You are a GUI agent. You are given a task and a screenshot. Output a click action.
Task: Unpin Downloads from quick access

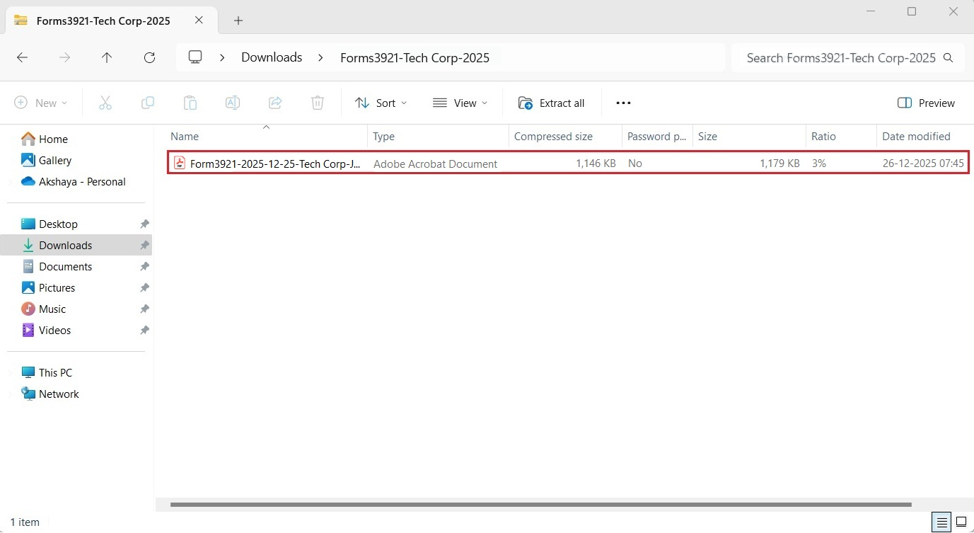coord(144,245)
